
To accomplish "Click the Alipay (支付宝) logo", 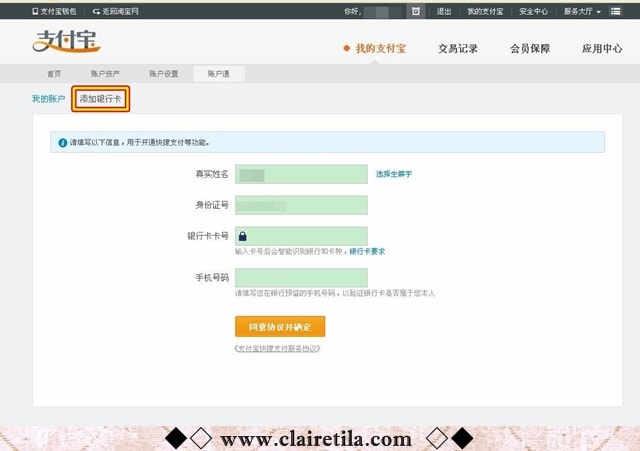I will pos(66,42).
